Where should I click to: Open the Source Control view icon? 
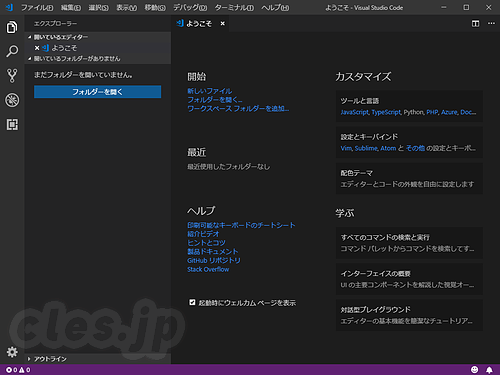click(12, 76)
